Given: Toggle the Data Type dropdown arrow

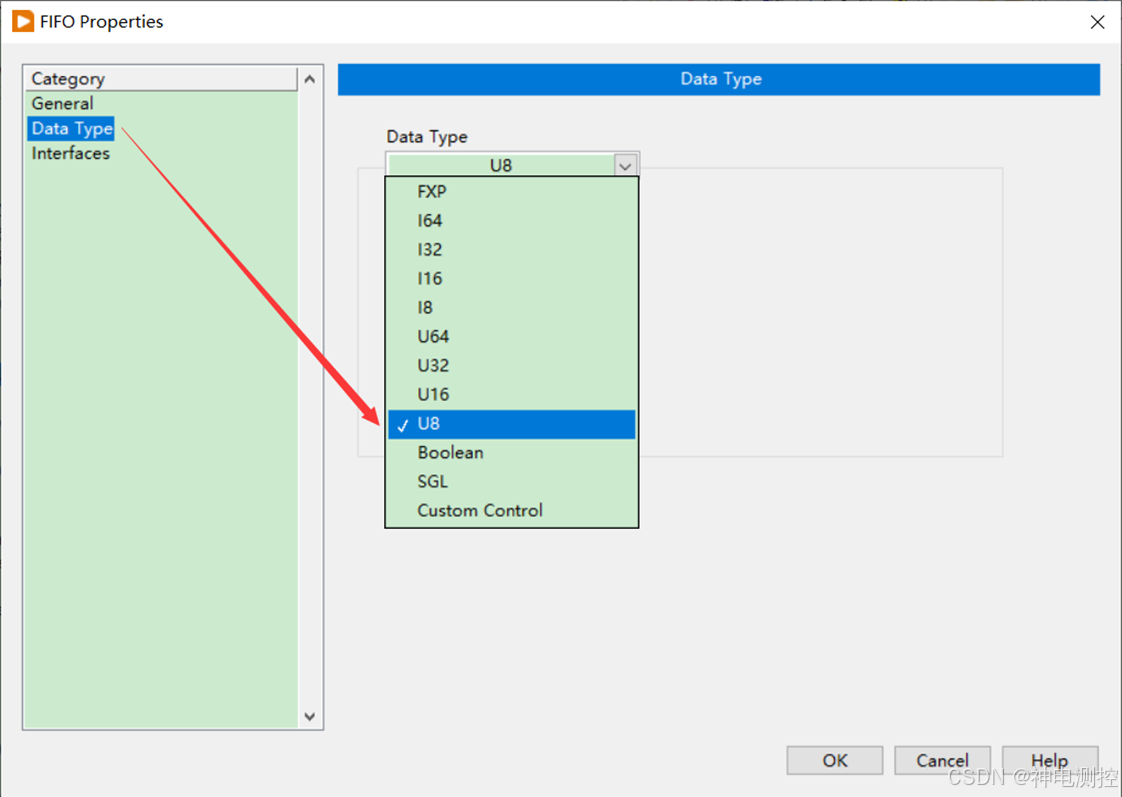Looking at the screenshot, I should point(625,166).
